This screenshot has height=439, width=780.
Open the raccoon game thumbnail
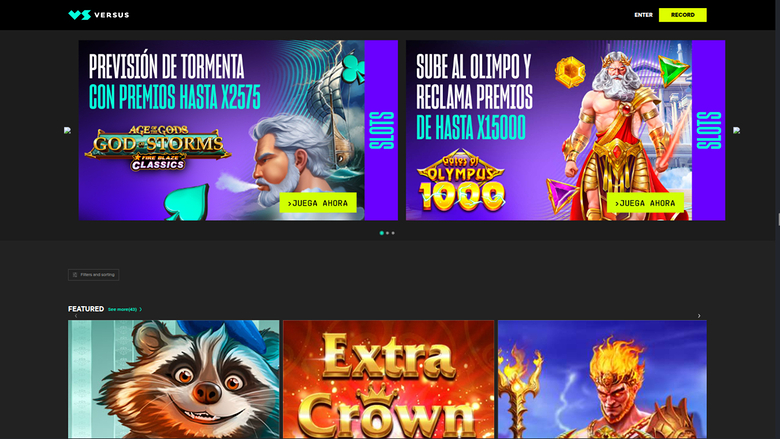[x=174, y=379]
